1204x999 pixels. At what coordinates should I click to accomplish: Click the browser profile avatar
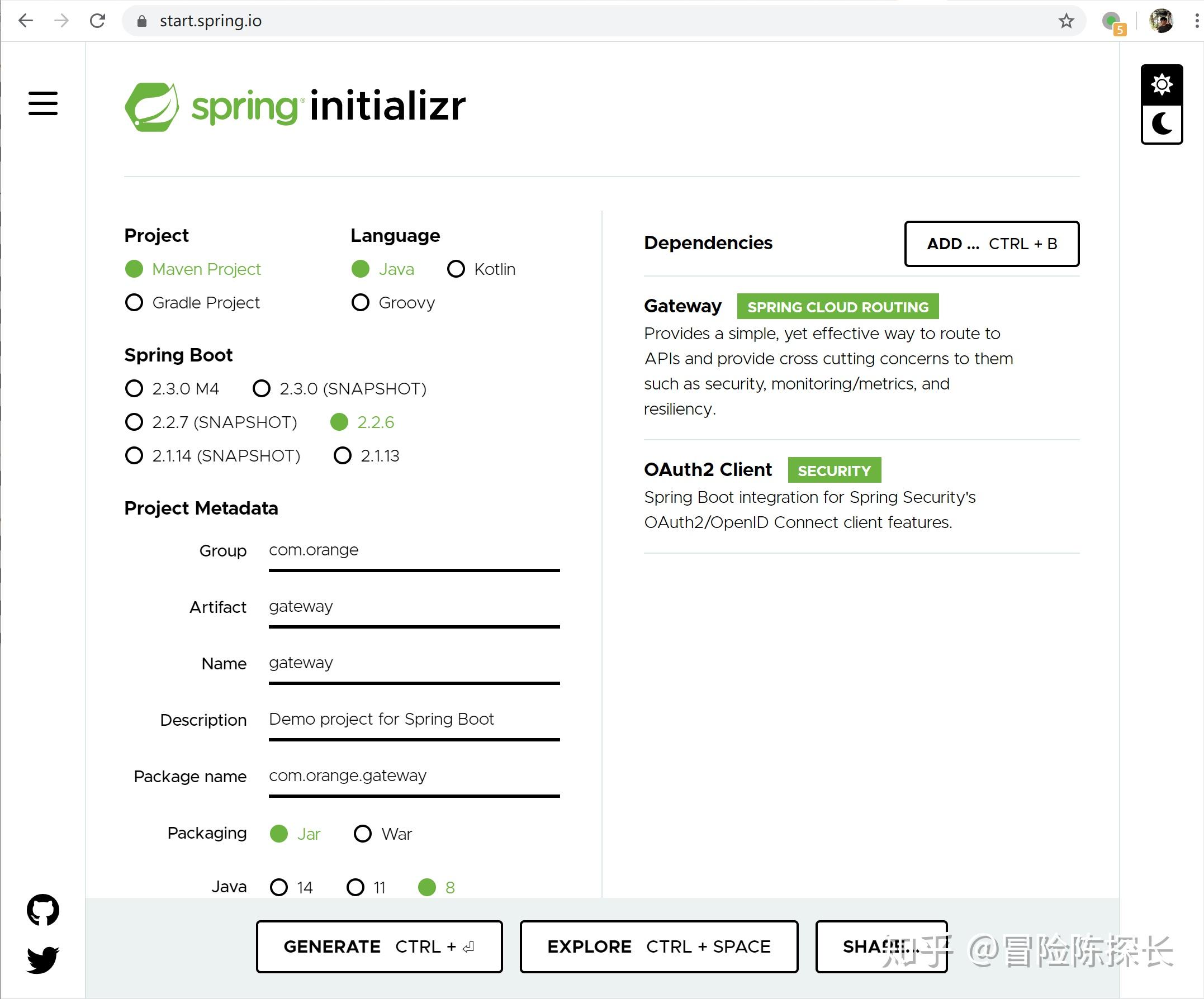[1162, 21]
